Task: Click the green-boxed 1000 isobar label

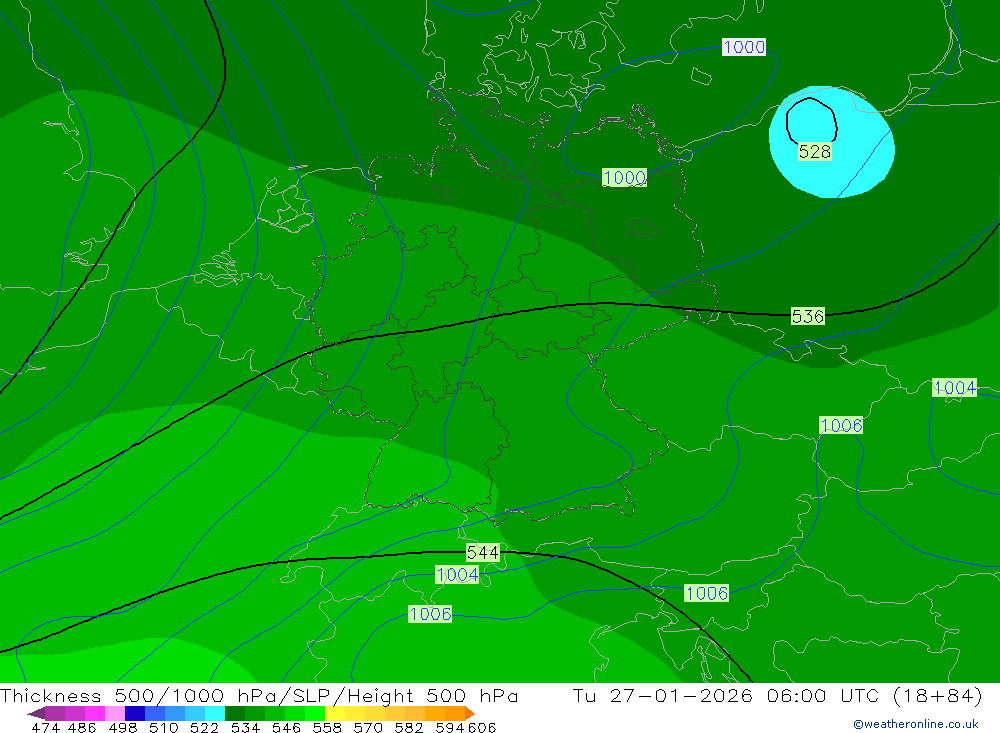Action: (624, 177)
